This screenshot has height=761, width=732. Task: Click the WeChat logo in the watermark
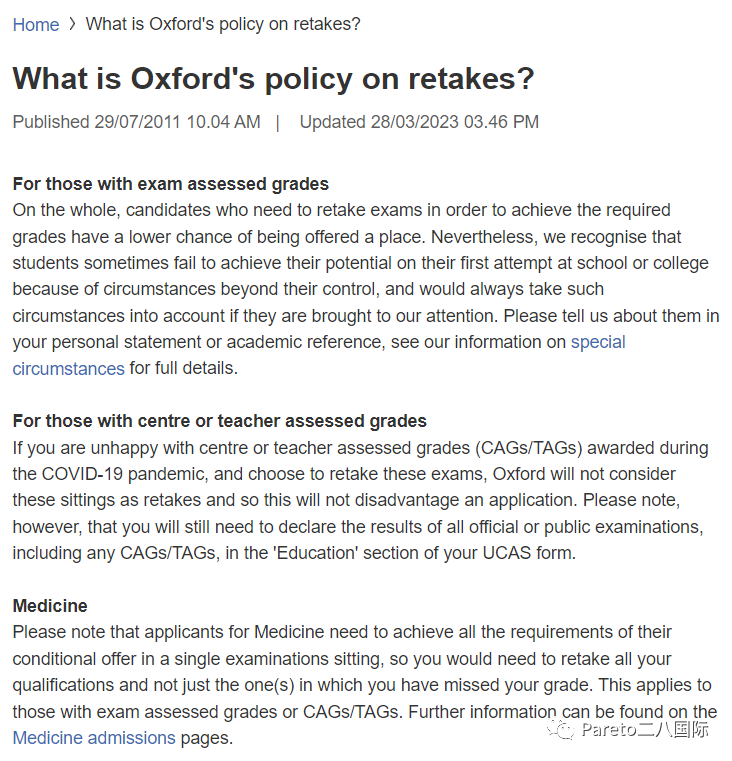click(x=564, y=729)
